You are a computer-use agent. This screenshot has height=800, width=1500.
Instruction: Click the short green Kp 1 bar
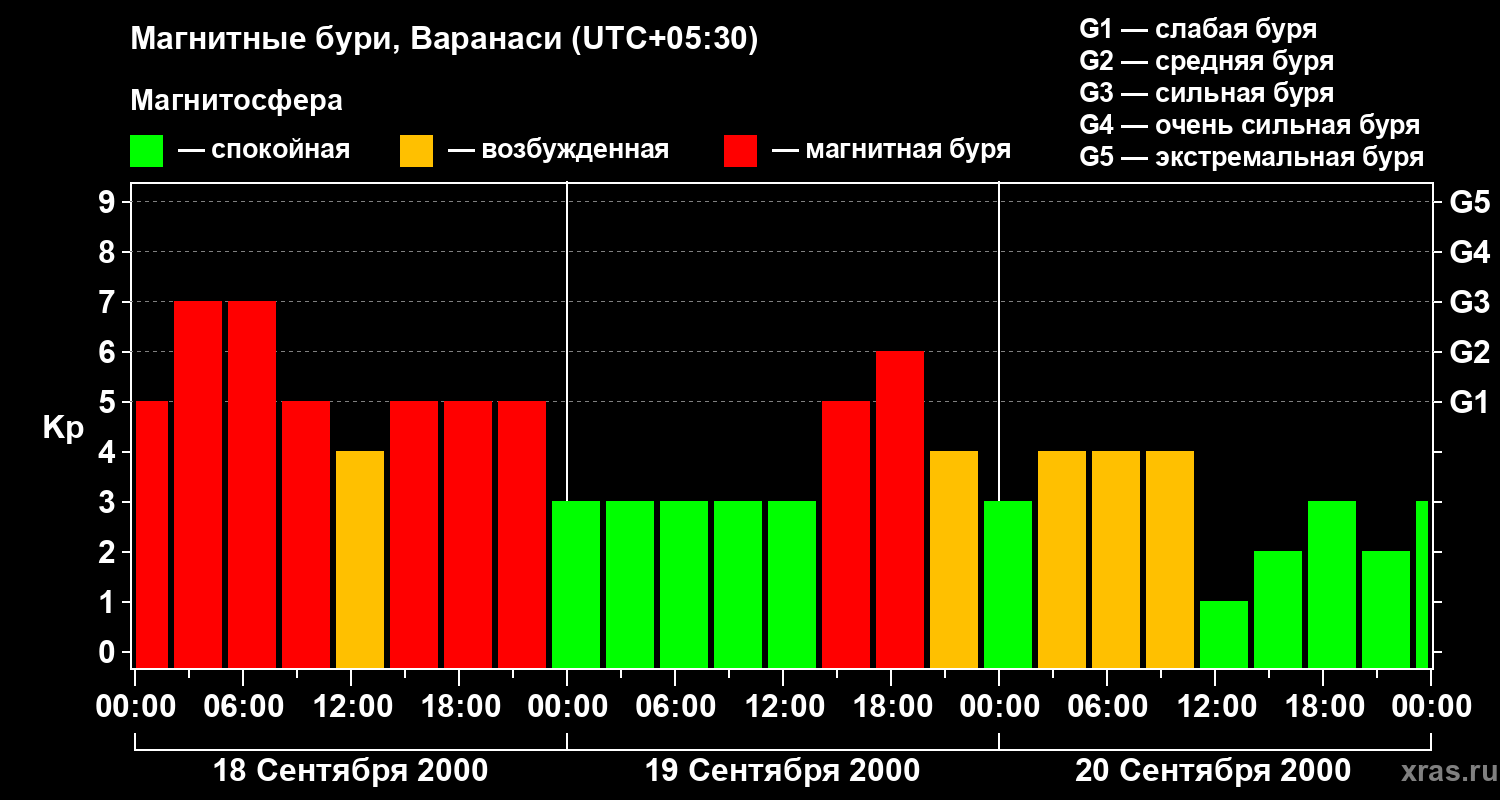tap(1224, 634)
